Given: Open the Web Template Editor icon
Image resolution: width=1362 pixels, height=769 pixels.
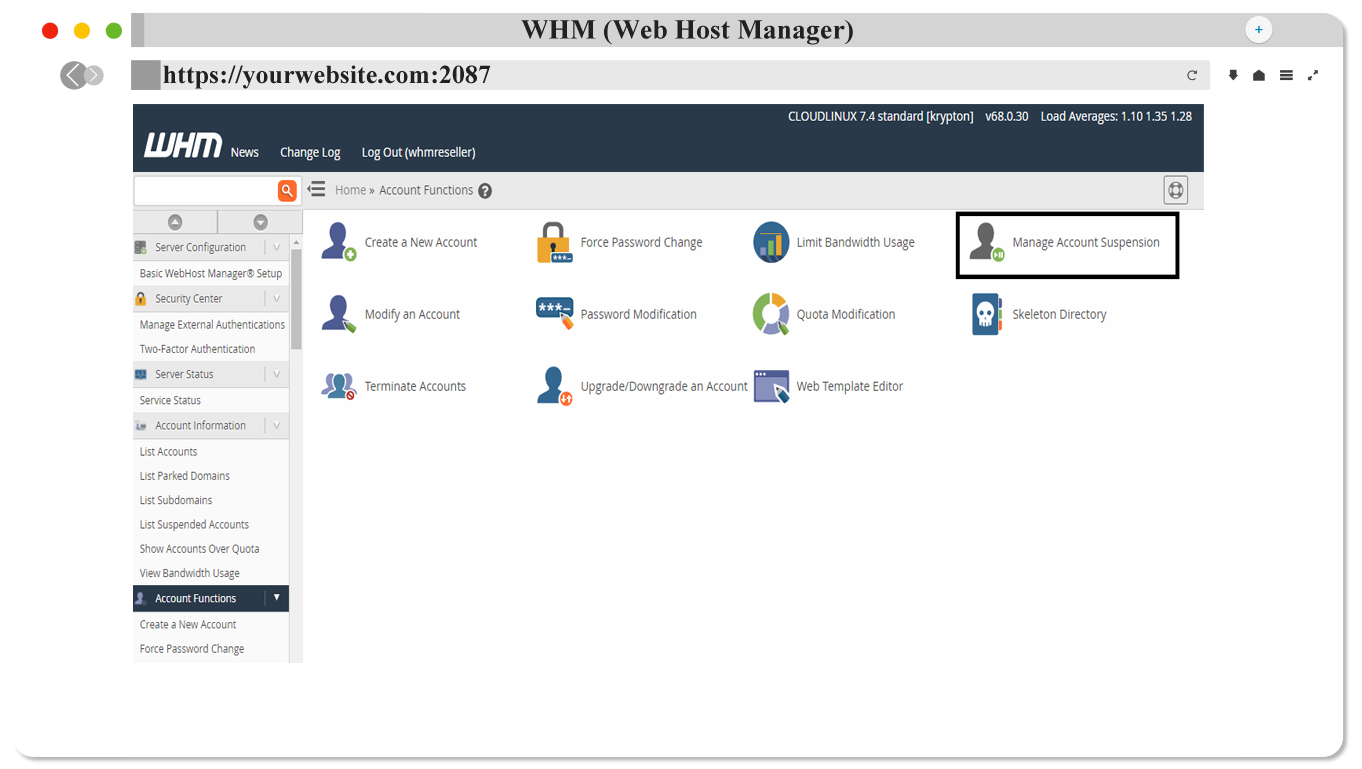Looking at the screenshot, I should point(771,386).
